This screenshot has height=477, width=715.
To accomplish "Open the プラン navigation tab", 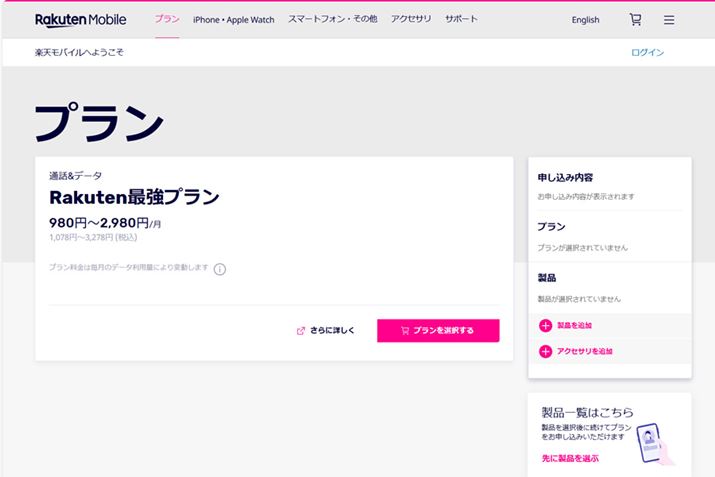I will click(x=167, y=19).
